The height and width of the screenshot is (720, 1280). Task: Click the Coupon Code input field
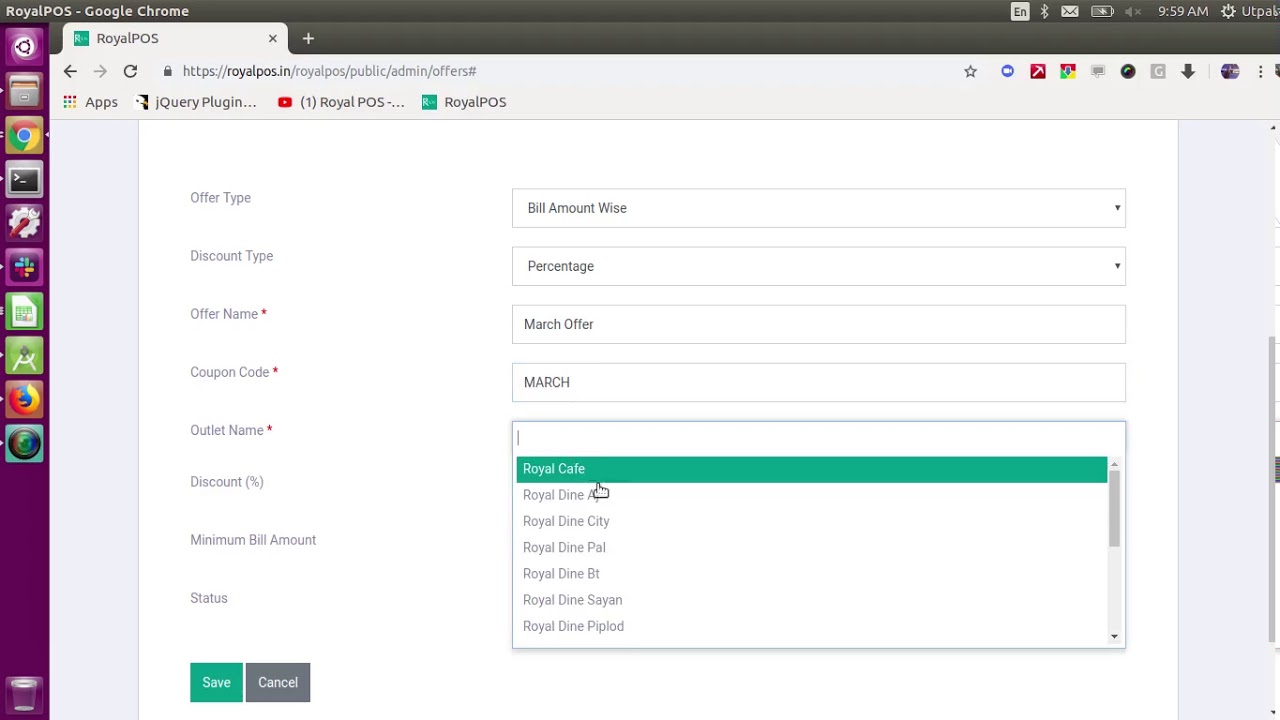coord(819,382)
